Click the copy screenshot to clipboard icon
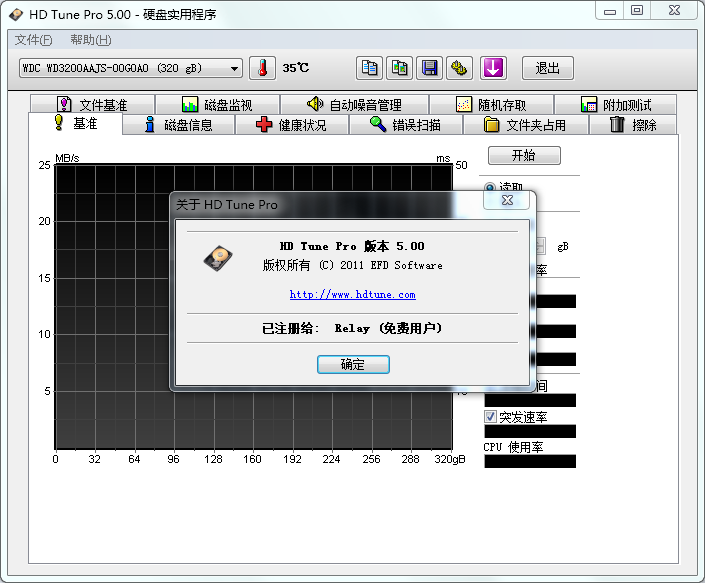705x583 pixels. point(400,68)
